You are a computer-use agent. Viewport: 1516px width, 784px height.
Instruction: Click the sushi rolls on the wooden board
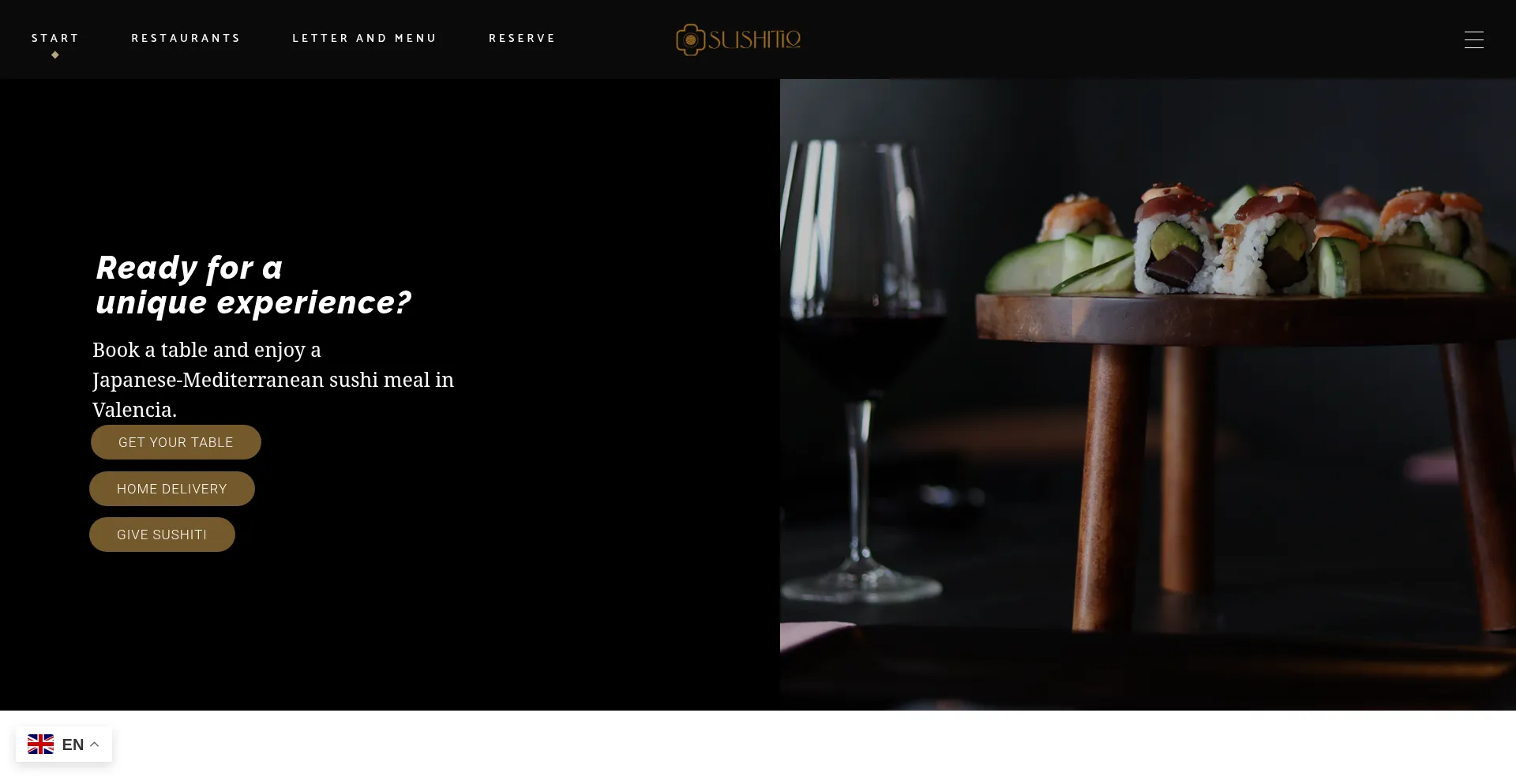(1248, 241)
